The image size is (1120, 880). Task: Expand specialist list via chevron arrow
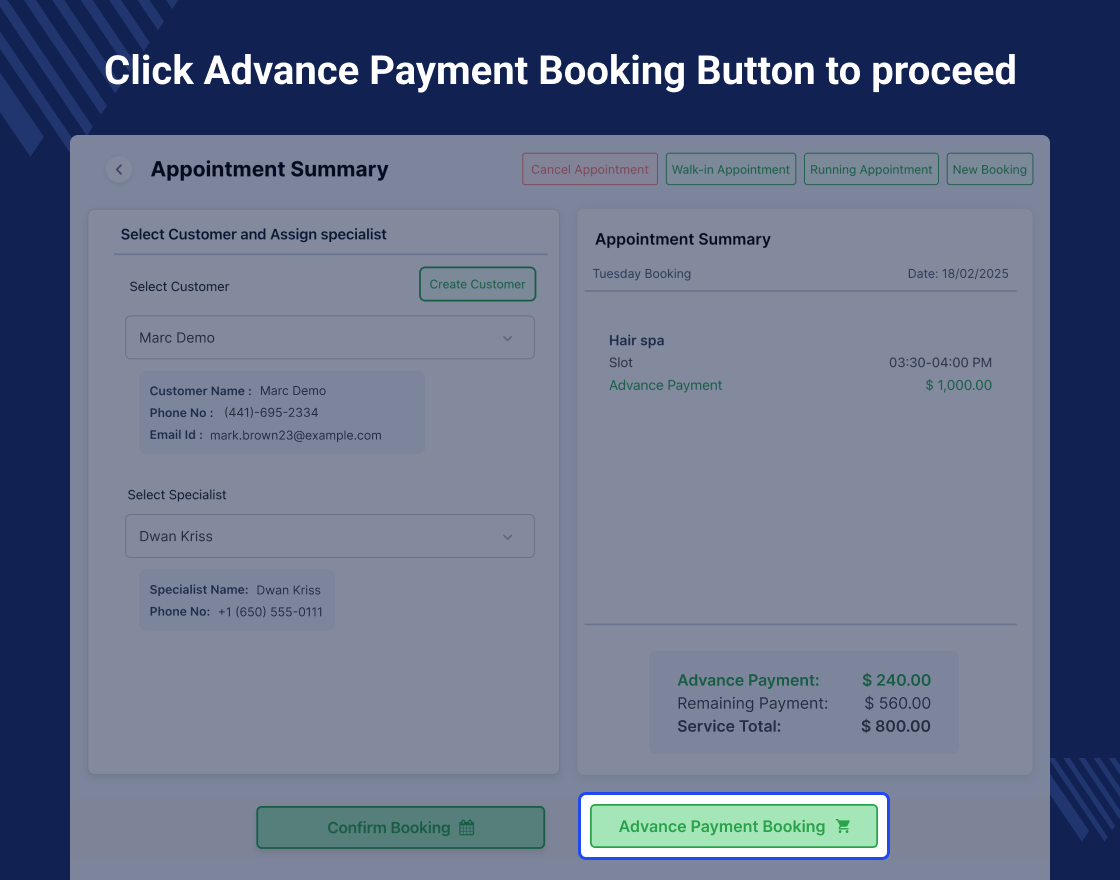tap(507, 536)
